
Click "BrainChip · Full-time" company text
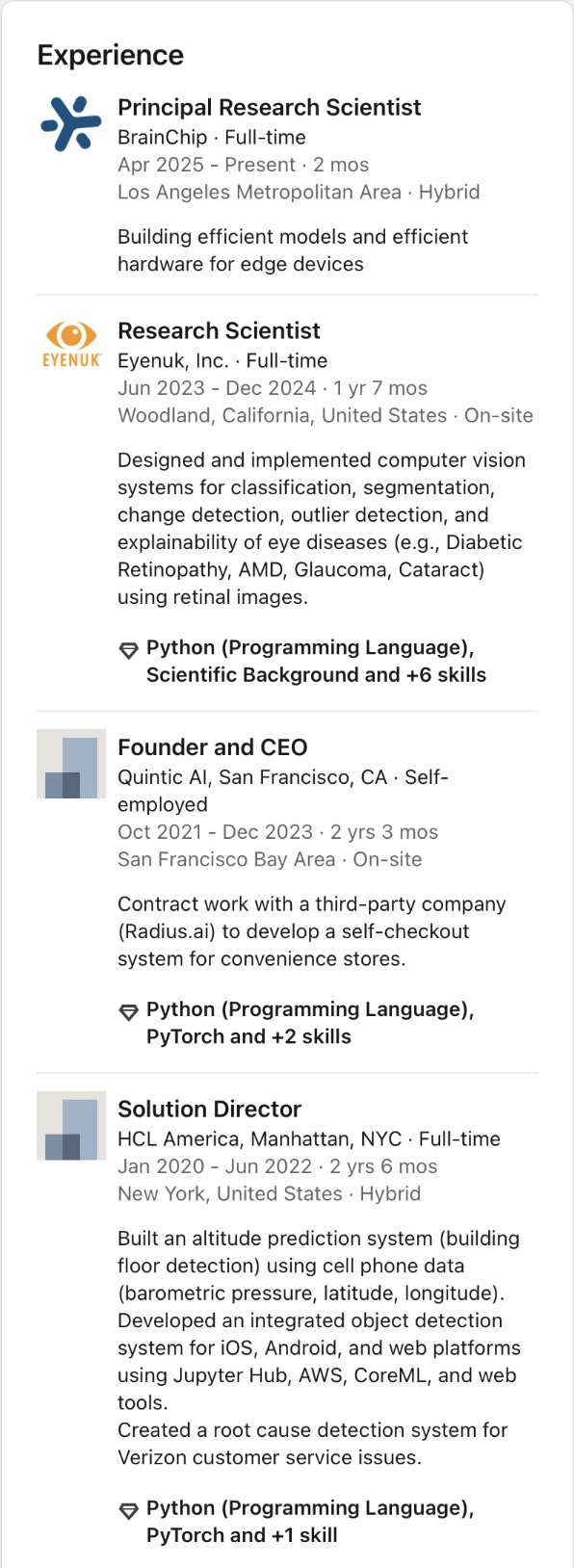212,137
